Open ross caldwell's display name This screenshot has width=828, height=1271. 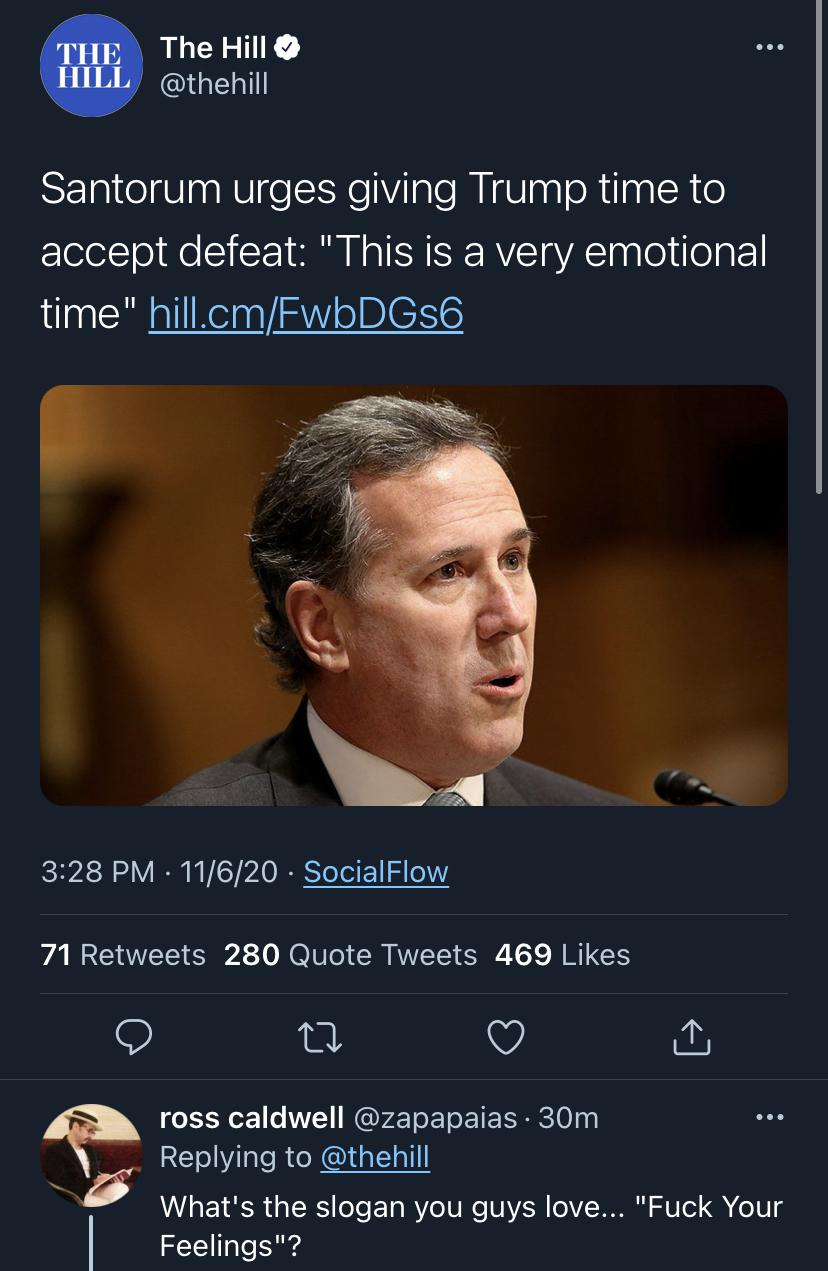tap(252, 1118)
